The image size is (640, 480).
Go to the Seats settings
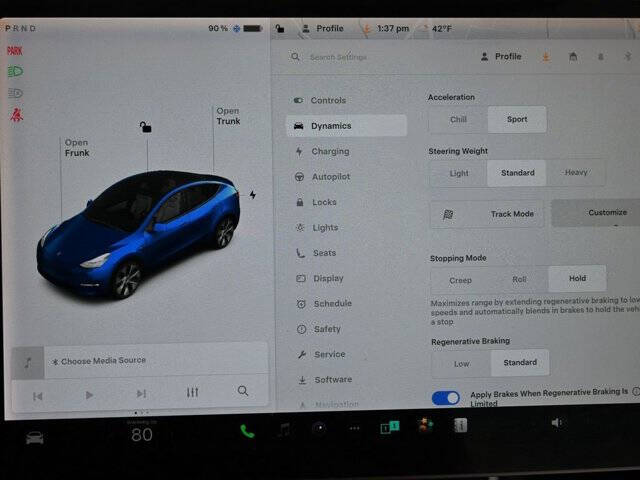pyautogui.click(x=316, y=253)
